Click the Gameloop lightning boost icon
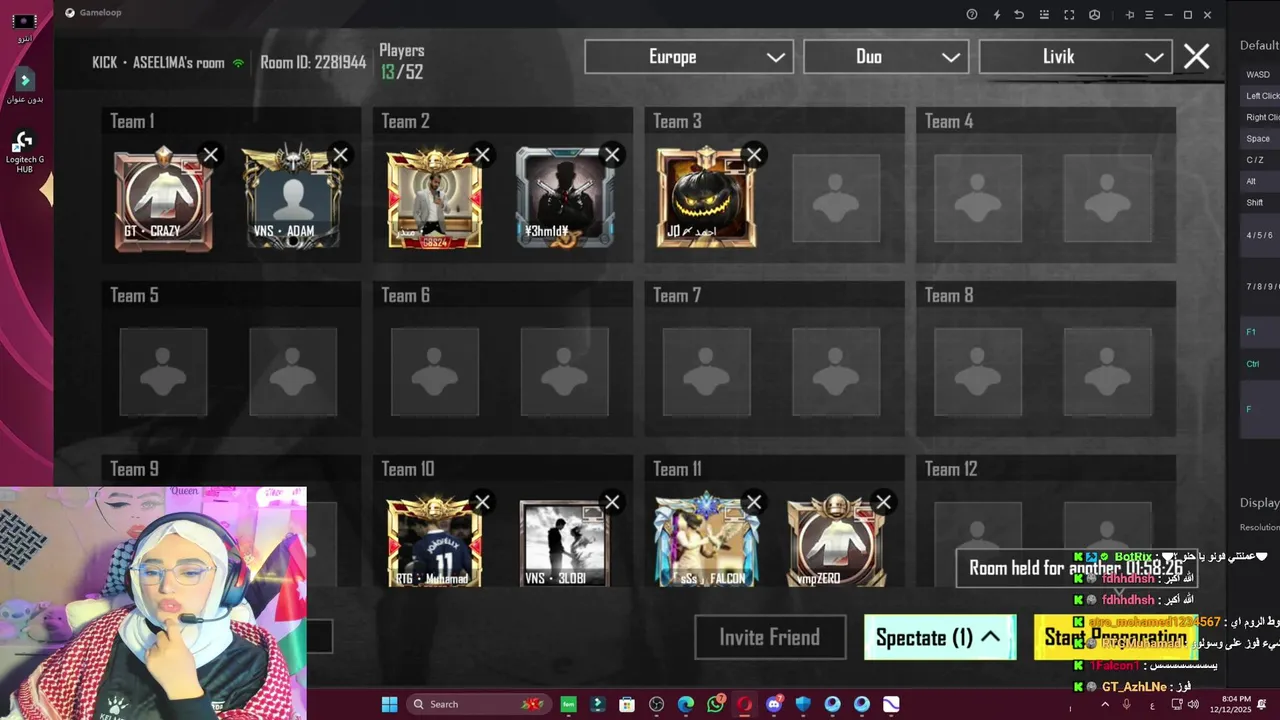The width and height of the screenshot is (1280, 720). pyautogui.click(x=996, y=14)
